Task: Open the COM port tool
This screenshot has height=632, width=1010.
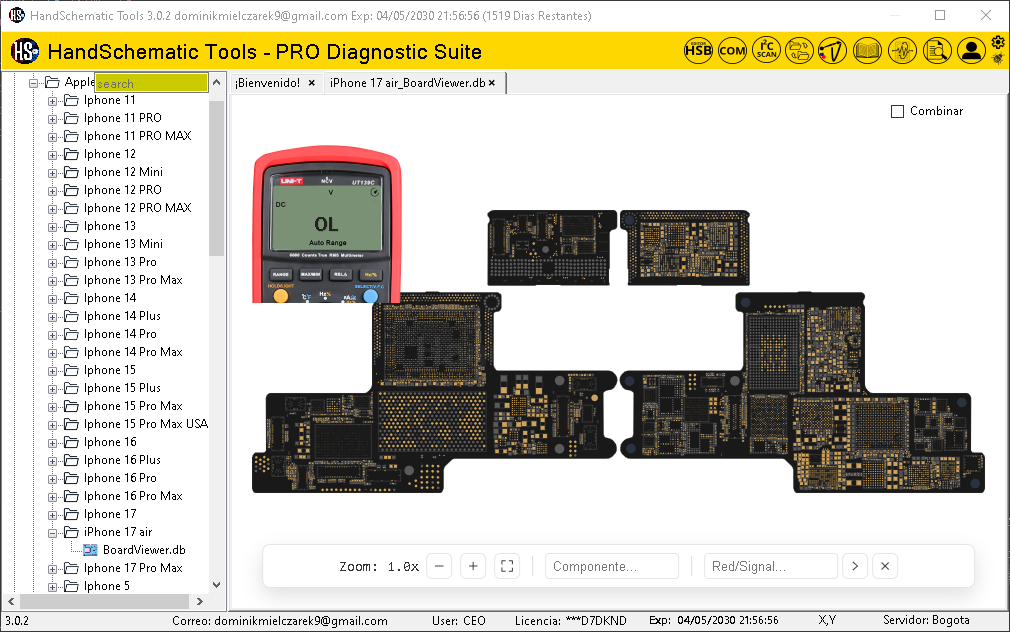Action: [x=732, y=50]
